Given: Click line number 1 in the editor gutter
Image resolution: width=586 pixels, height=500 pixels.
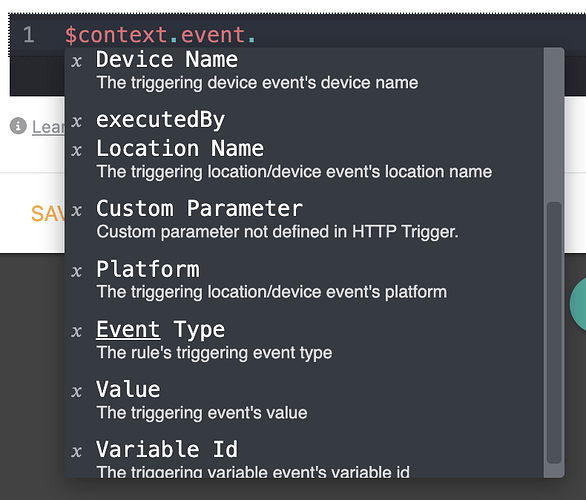Looking at the screenshot, I should tap(29, 35).
